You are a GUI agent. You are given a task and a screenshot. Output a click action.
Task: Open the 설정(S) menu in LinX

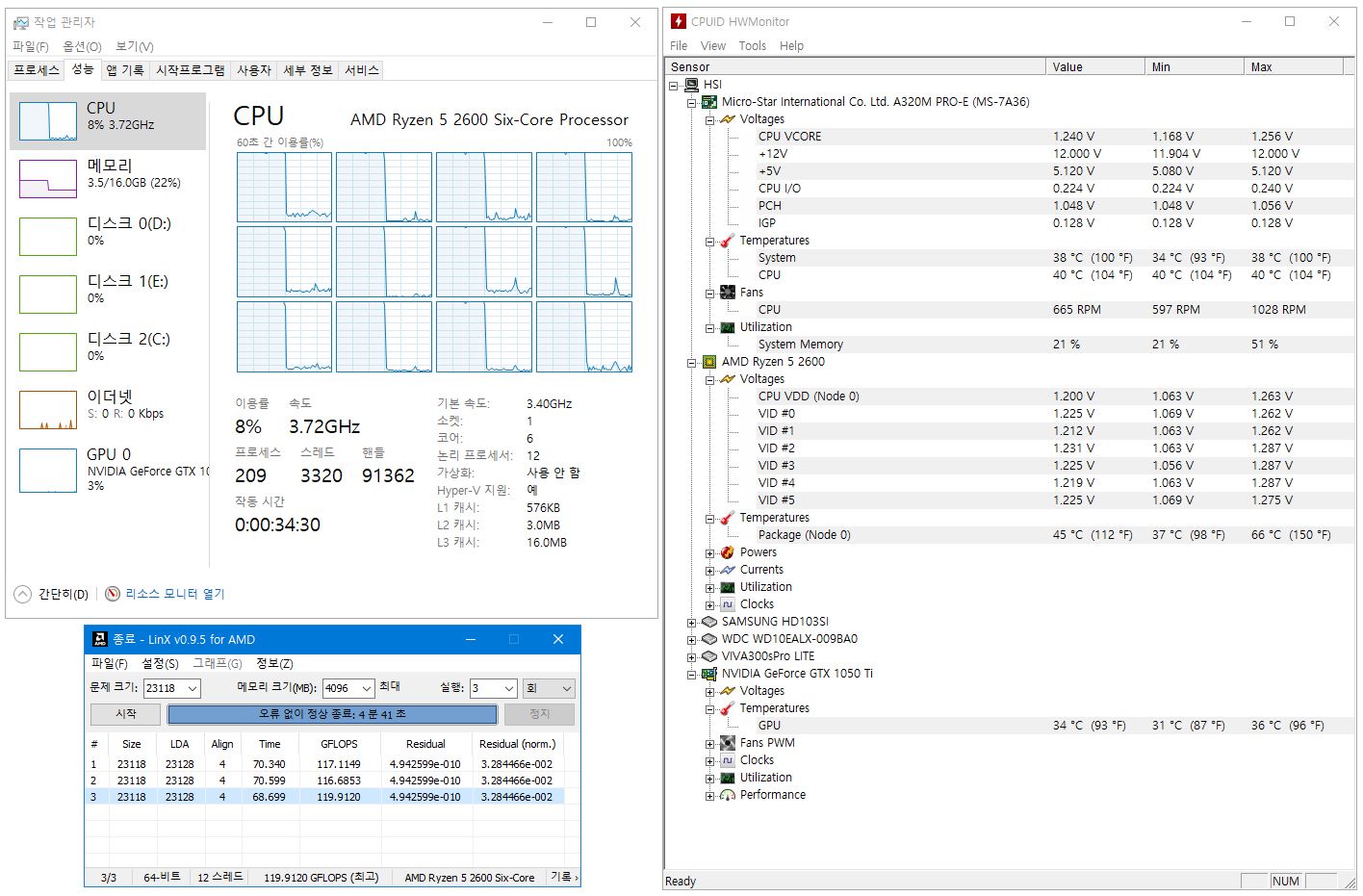tap(161, 663)
